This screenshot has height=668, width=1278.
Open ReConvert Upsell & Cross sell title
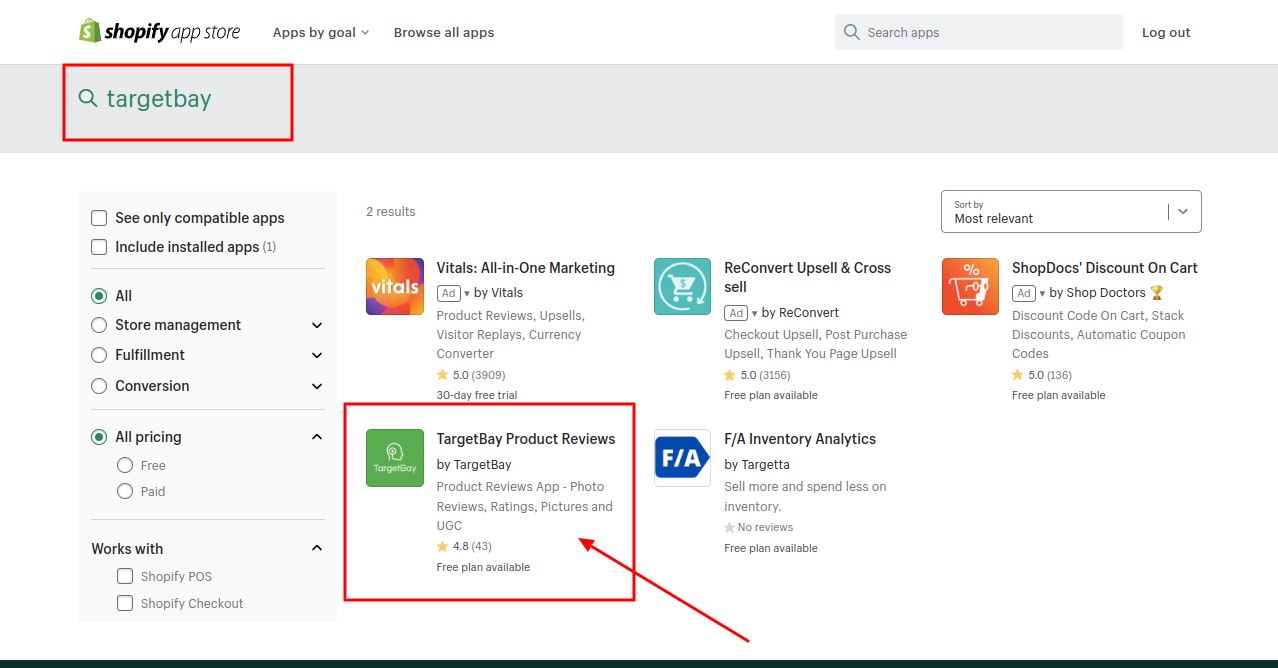click(x=808, y=277)
